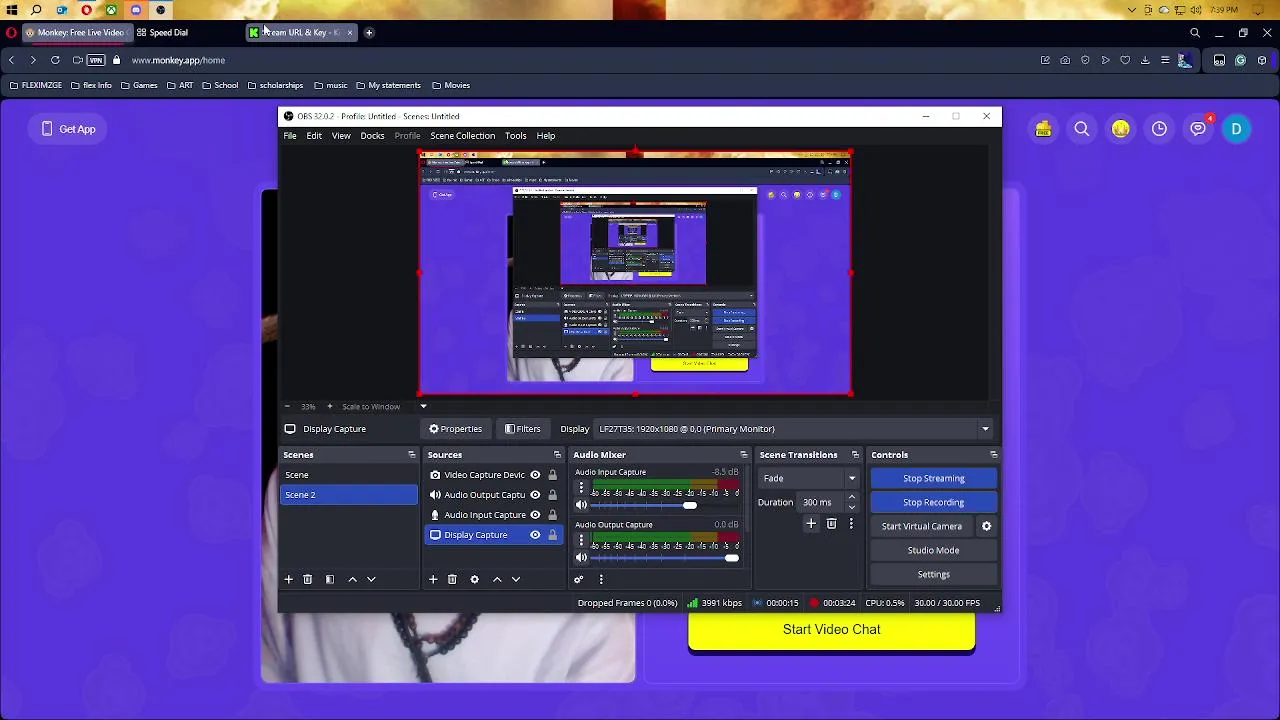This screenshot has height=720, width=1280.
Task: Toggle lock on Display Capture source
Action: pyautogui.click(x=552, y=535)
